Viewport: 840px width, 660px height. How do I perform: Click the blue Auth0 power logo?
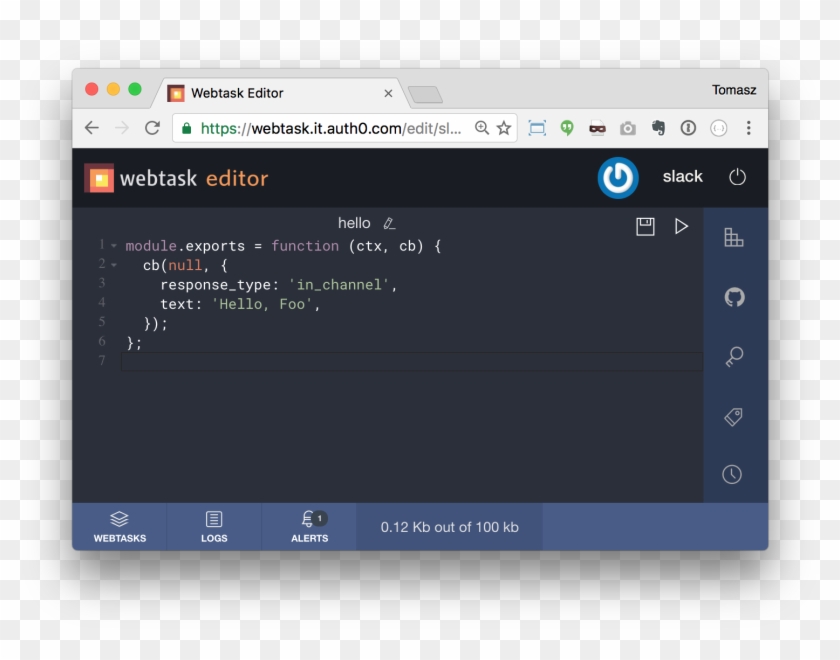tap(618, 178)
